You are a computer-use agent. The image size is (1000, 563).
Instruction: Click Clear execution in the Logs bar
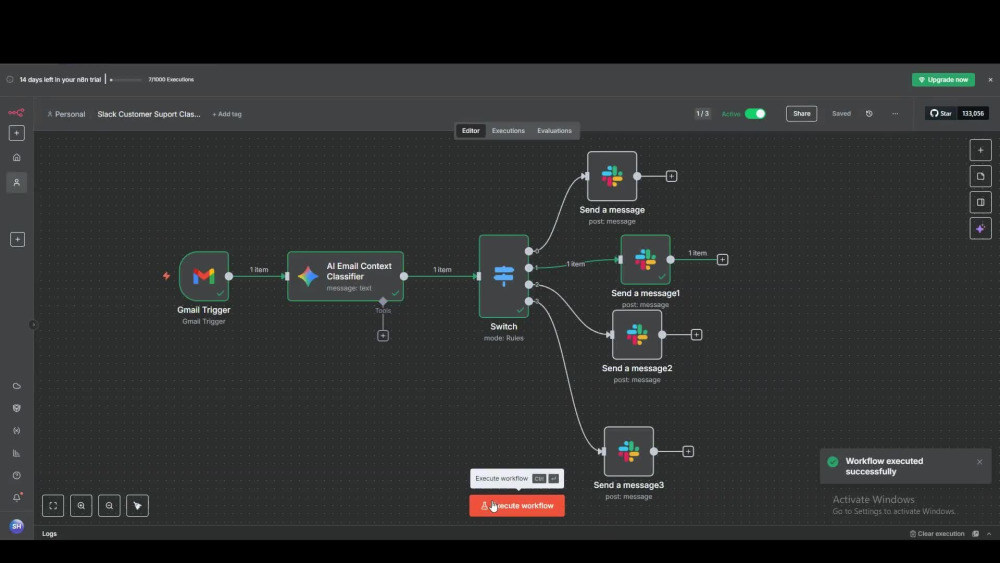click(937, 534)
